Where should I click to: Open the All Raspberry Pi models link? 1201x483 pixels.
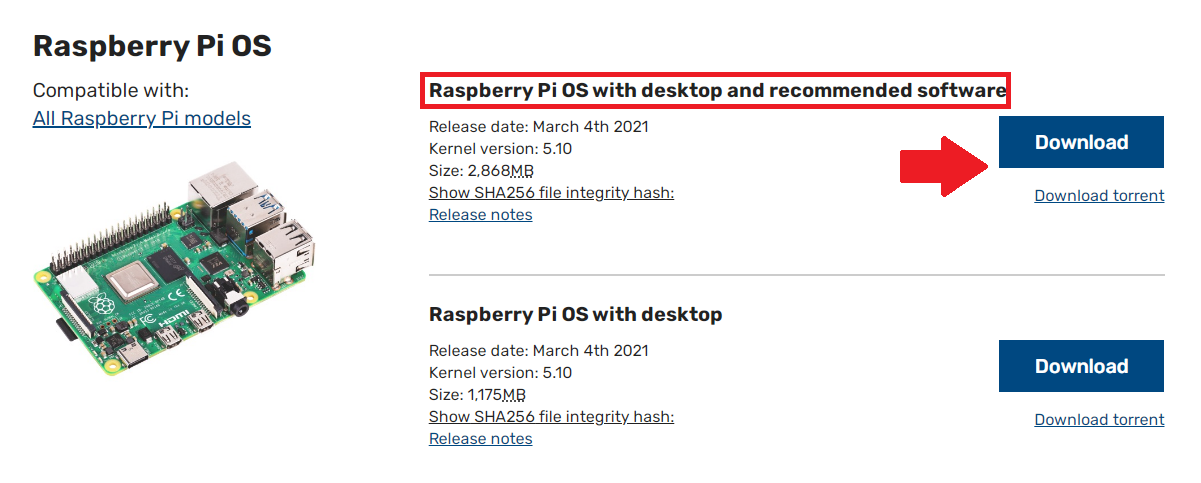(142, 118)
